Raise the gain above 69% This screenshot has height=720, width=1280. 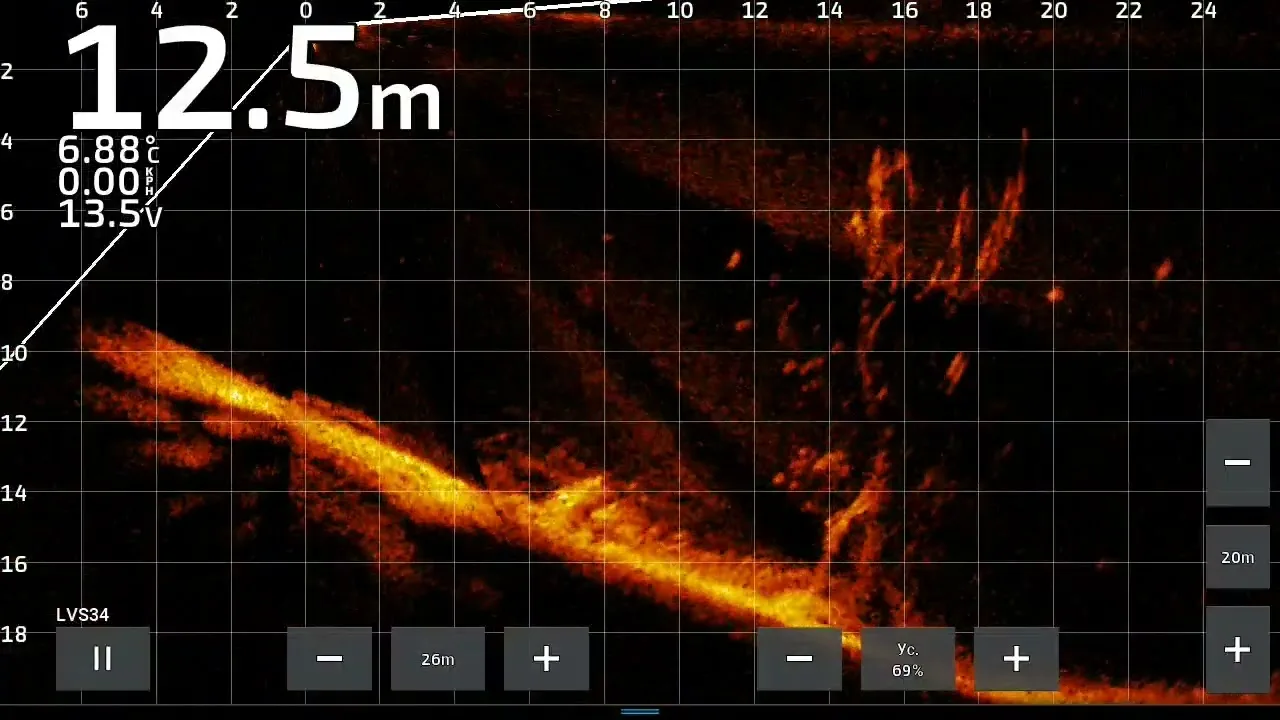1016,658
